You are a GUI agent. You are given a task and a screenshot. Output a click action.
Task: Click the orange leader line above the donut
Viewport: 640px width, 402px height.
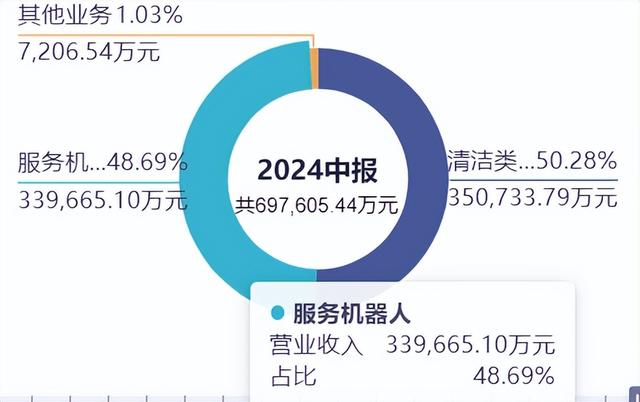[x=166, y=36]
